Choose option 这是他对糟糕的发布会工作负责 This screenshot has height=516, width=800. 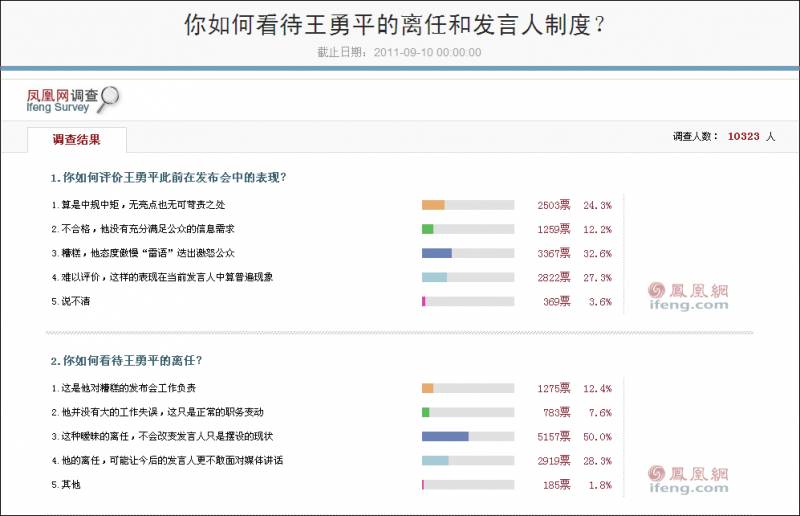[123, 388]
